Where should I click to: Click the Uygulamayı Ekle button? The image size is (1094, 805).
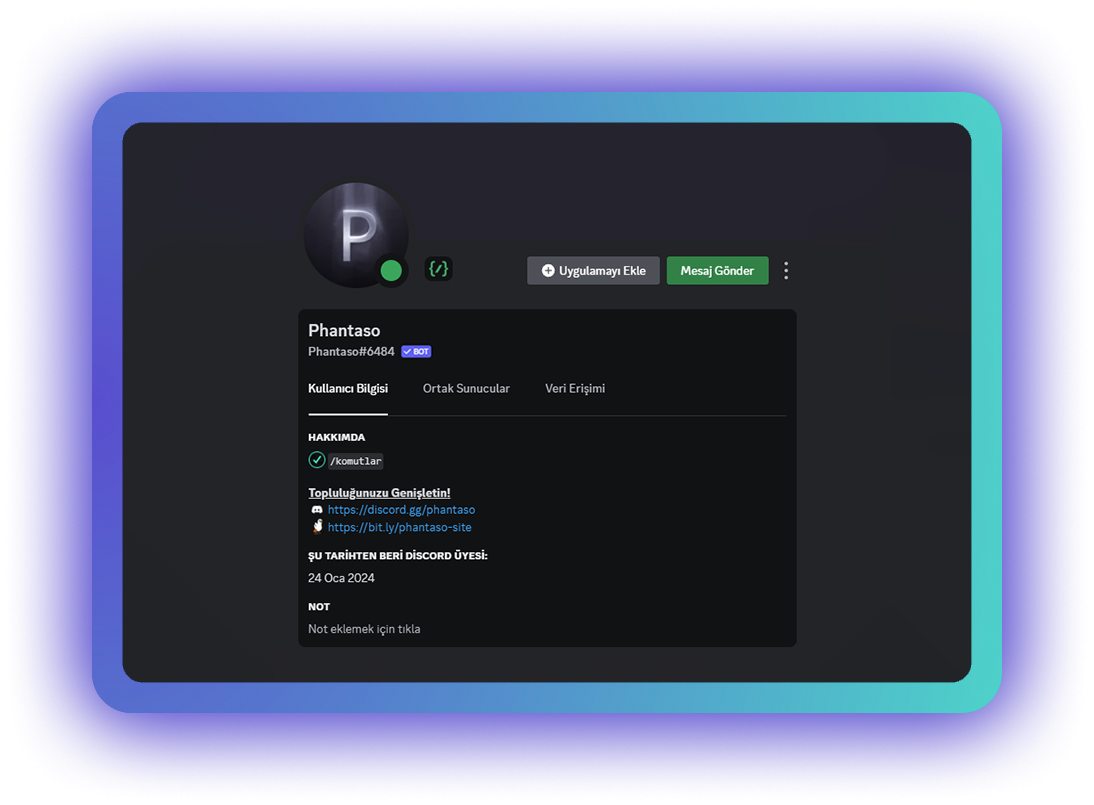tap(593, 271)
